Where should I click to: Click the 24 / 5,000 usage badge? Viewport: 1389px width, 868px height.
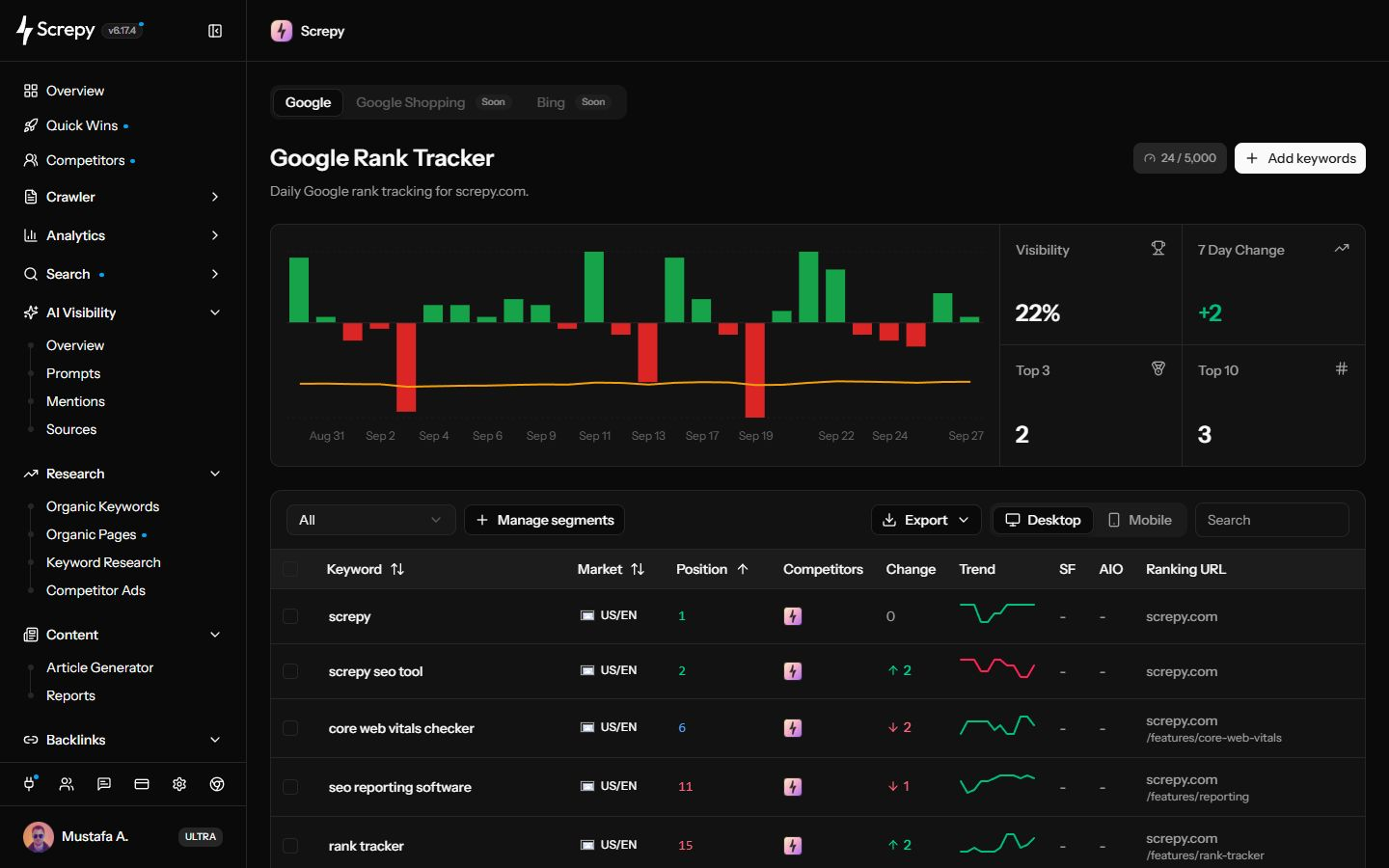(1180, 158)
